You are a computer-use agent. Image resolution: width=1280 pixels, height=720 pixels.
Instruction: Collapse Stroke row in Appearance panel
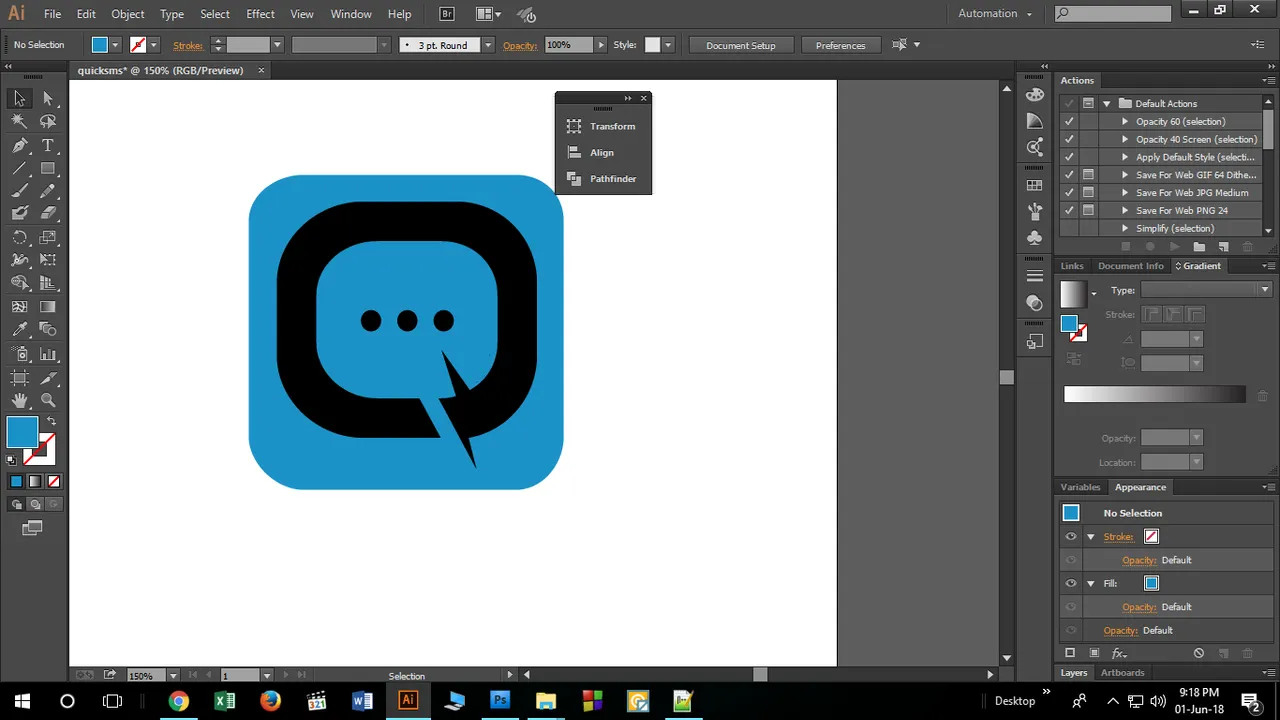(x=1091, y=537)
